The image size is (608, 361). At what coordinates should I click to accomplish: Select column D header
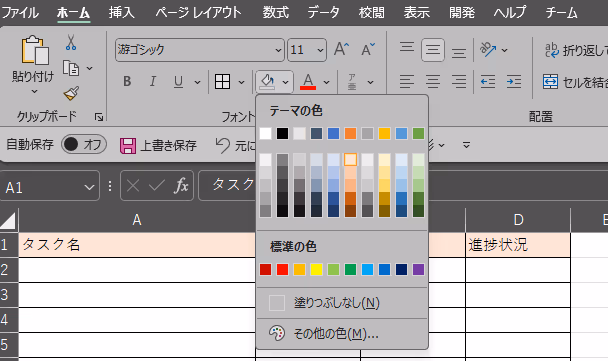pos(518,220)
